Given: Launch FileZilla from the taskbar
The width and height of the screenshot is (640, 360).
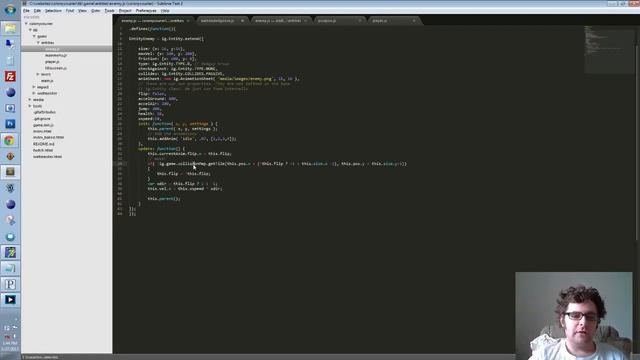Looking at the screenshot, I should tap(10, 76).
